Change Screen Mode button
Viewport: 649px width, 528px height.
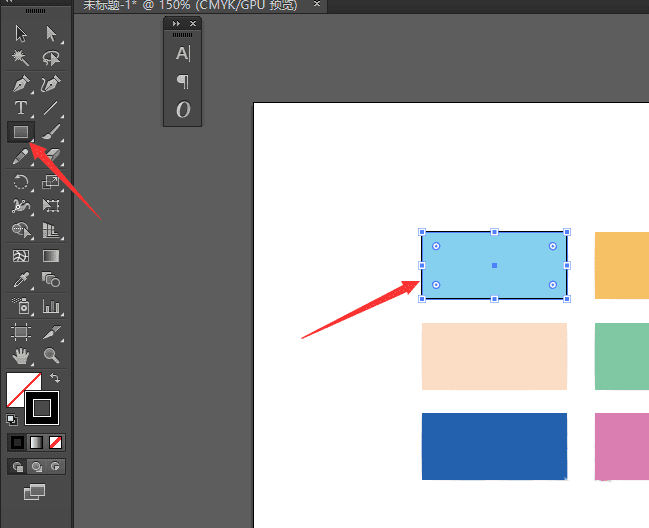click(x=34, y=492)
